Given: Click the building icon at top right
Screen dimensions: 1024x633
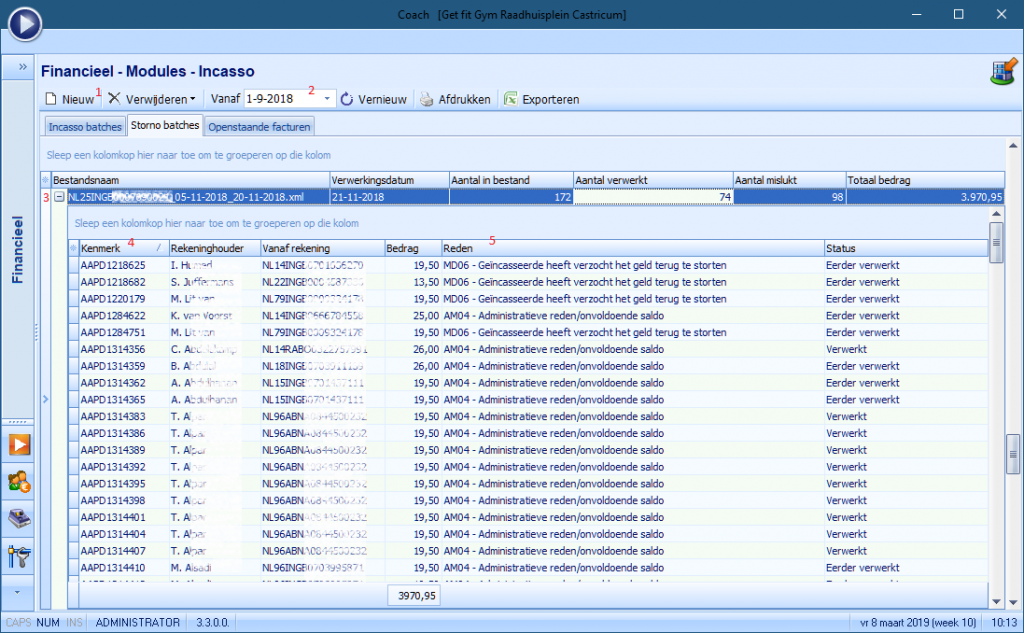Looking at the screenshot, I should tap(1001, 74).
